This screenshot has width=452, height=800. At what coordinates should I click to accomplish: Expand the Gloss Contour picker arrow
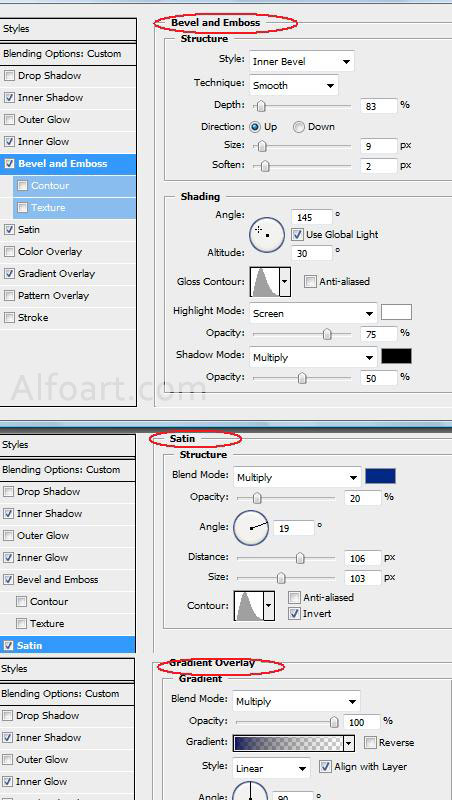pos(285,282)
